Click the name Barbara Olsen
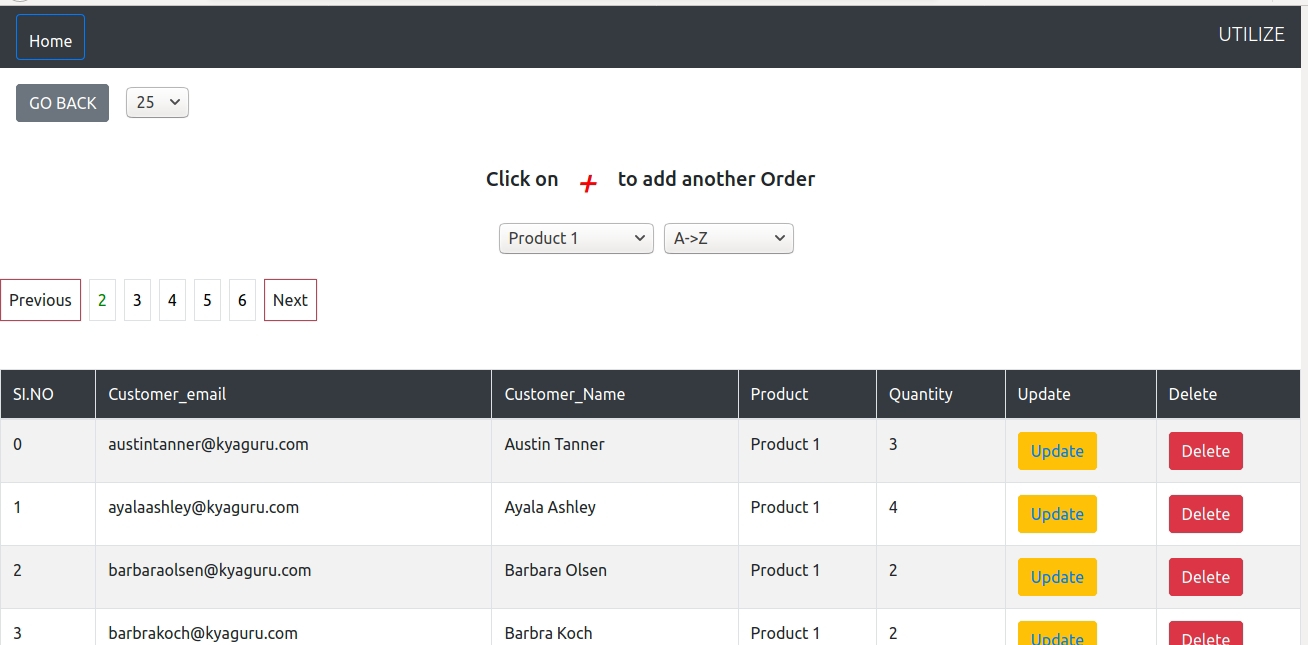The height and width of the screenshot is (645, 1308). coord(555,570)
